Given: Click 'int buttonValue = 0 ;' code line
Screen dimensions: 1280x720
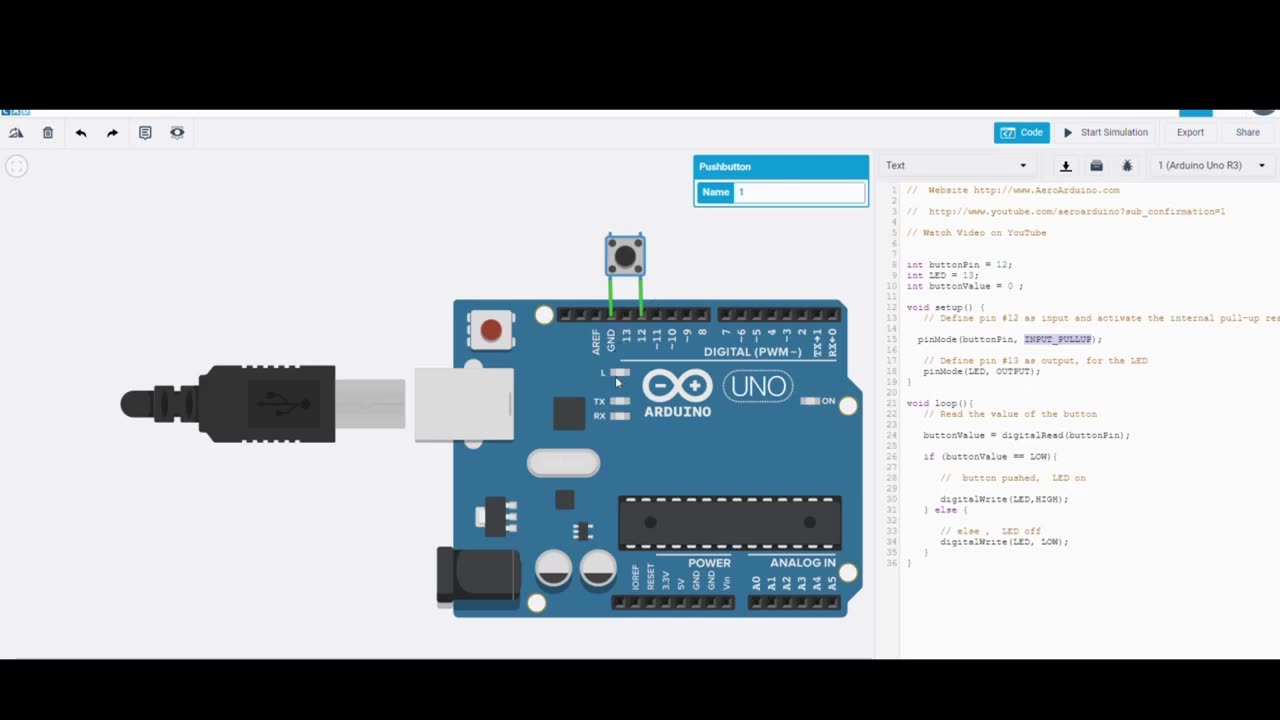Looking at the screenshot, I should coord(965,286).
